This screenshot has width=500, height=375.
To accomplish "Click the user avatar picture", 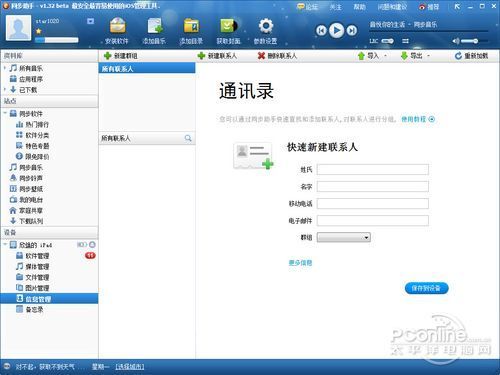I will pos(18,28).
